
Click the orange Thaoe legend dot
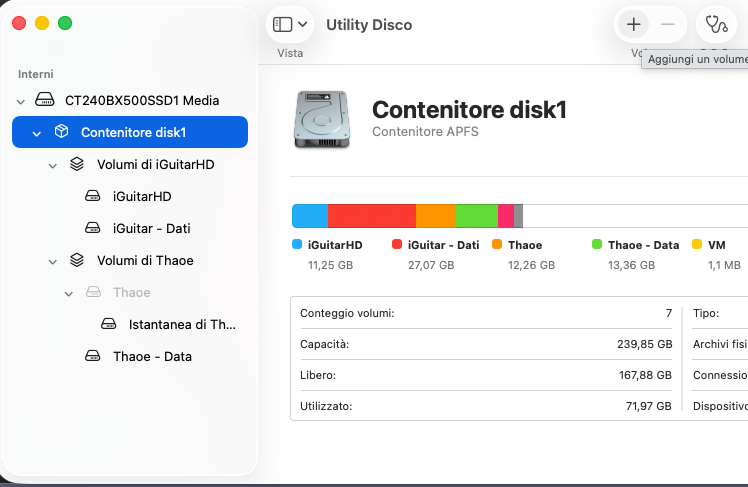(497, 244)
